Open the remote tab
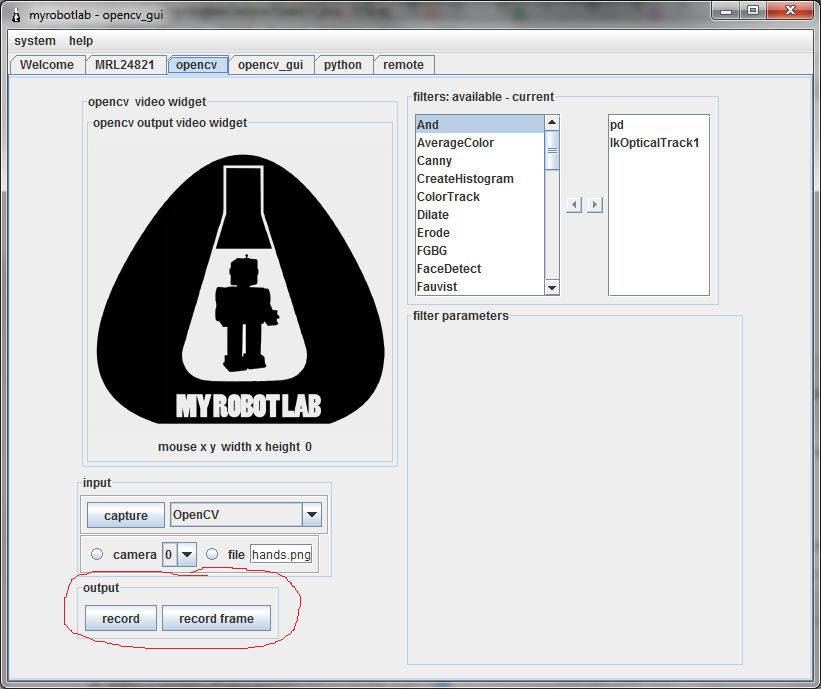Image resolution: width=821 pixels, height=689 pixels. (403, 65)
